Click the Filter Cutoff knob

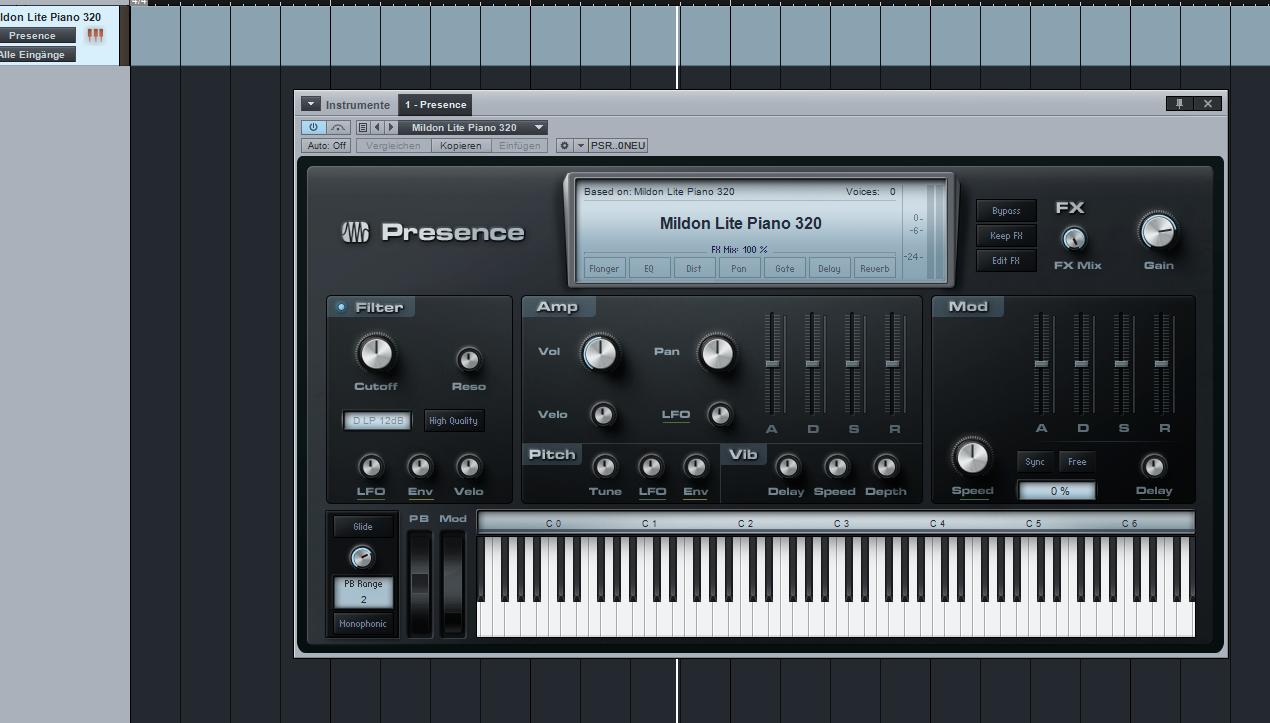375,352
